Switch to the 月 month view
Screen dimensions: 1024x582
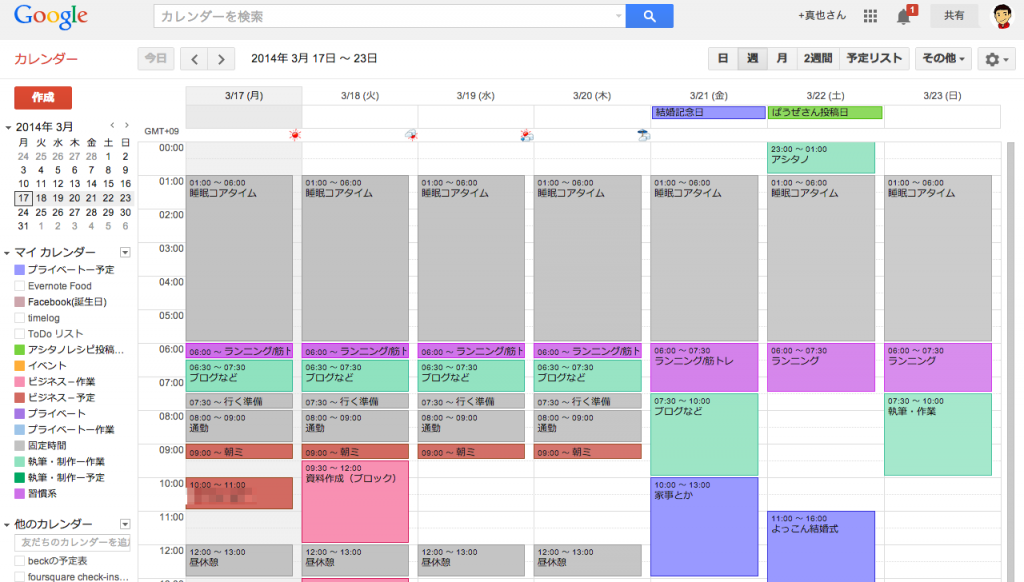(781, 59)
